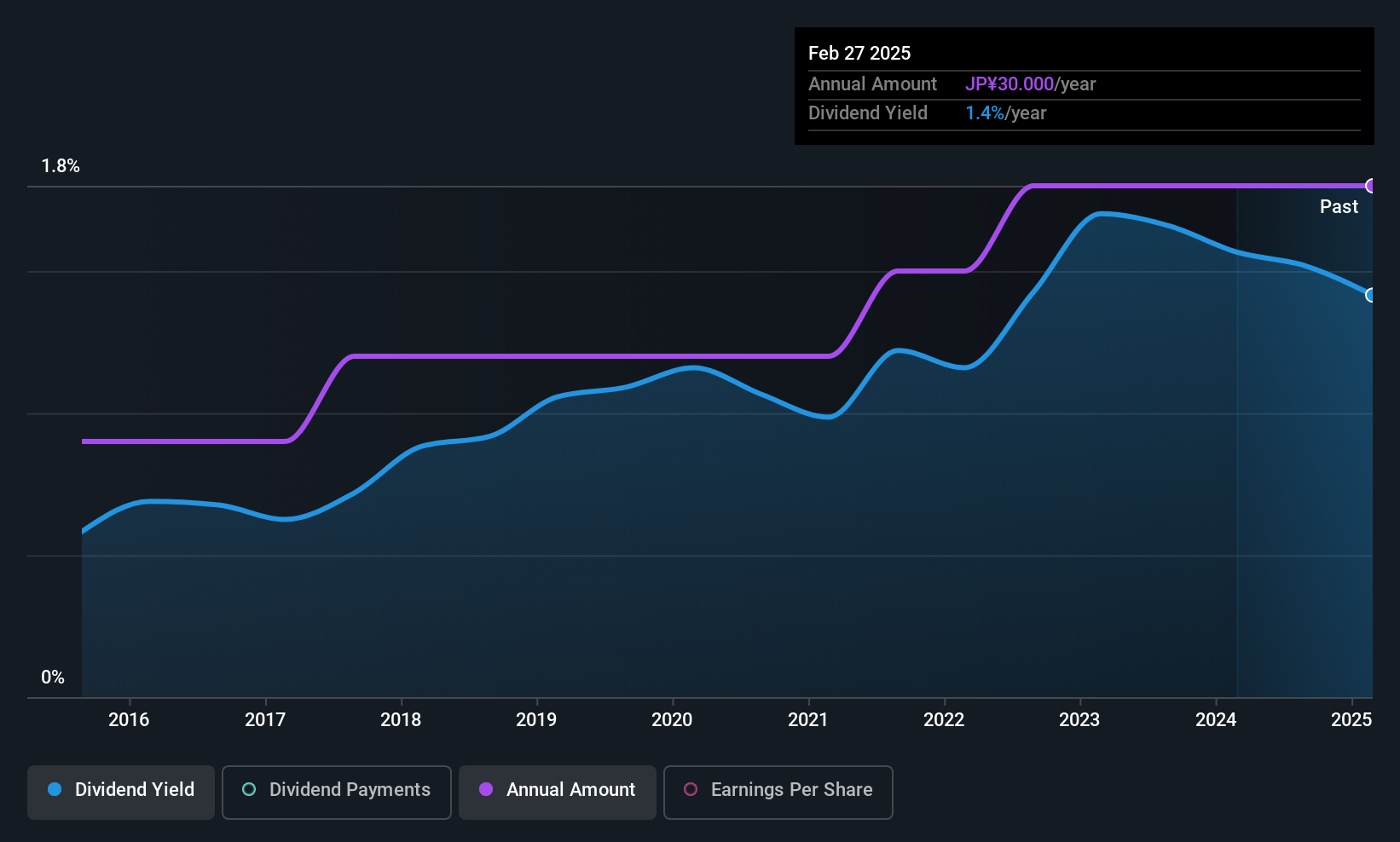Click the "Past" label on the chart
1400x842 pixels.
click(x=1339, y=207)
